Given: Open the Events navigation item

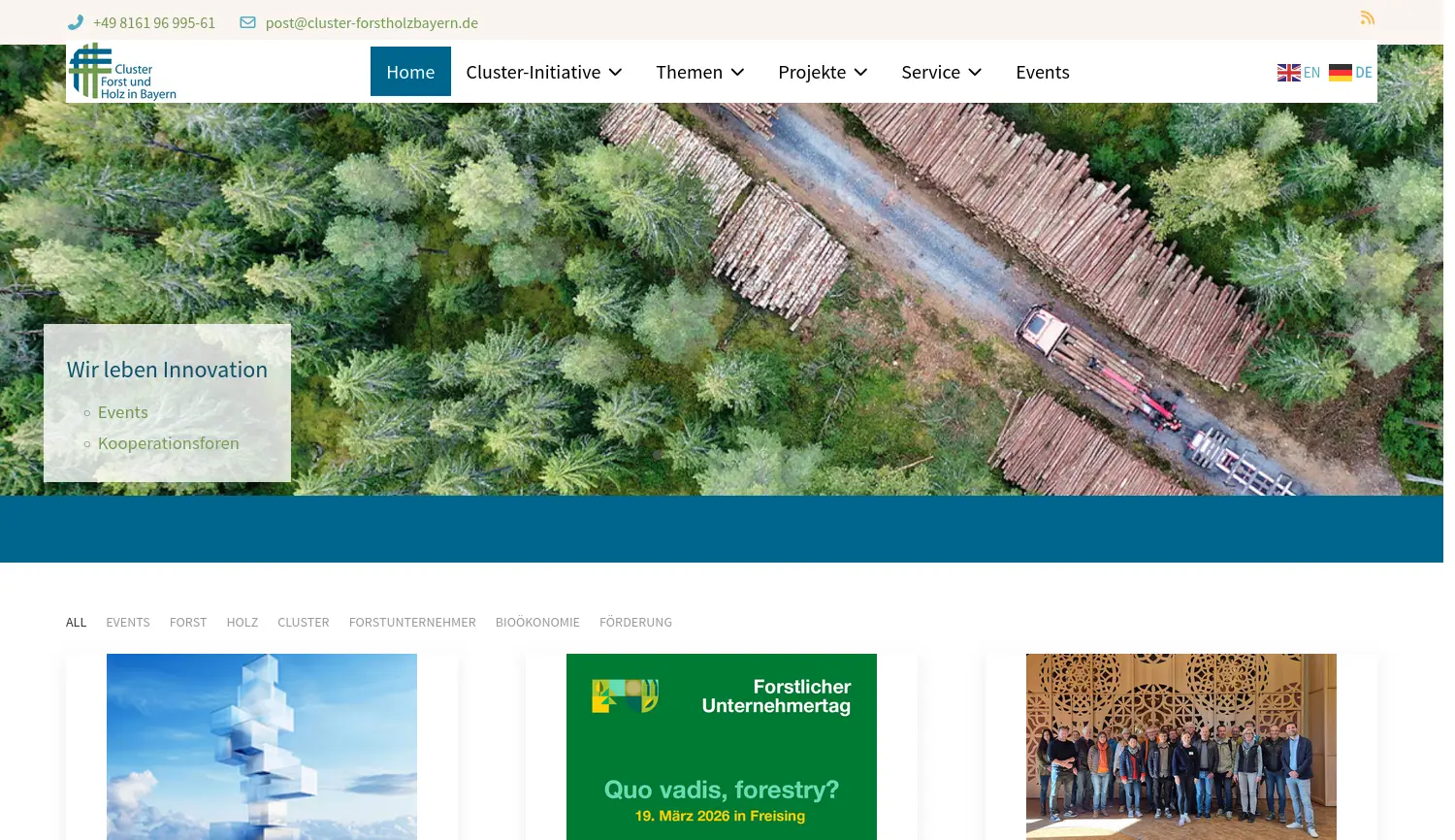Looking at the screenshot, I should [1042, 71].
